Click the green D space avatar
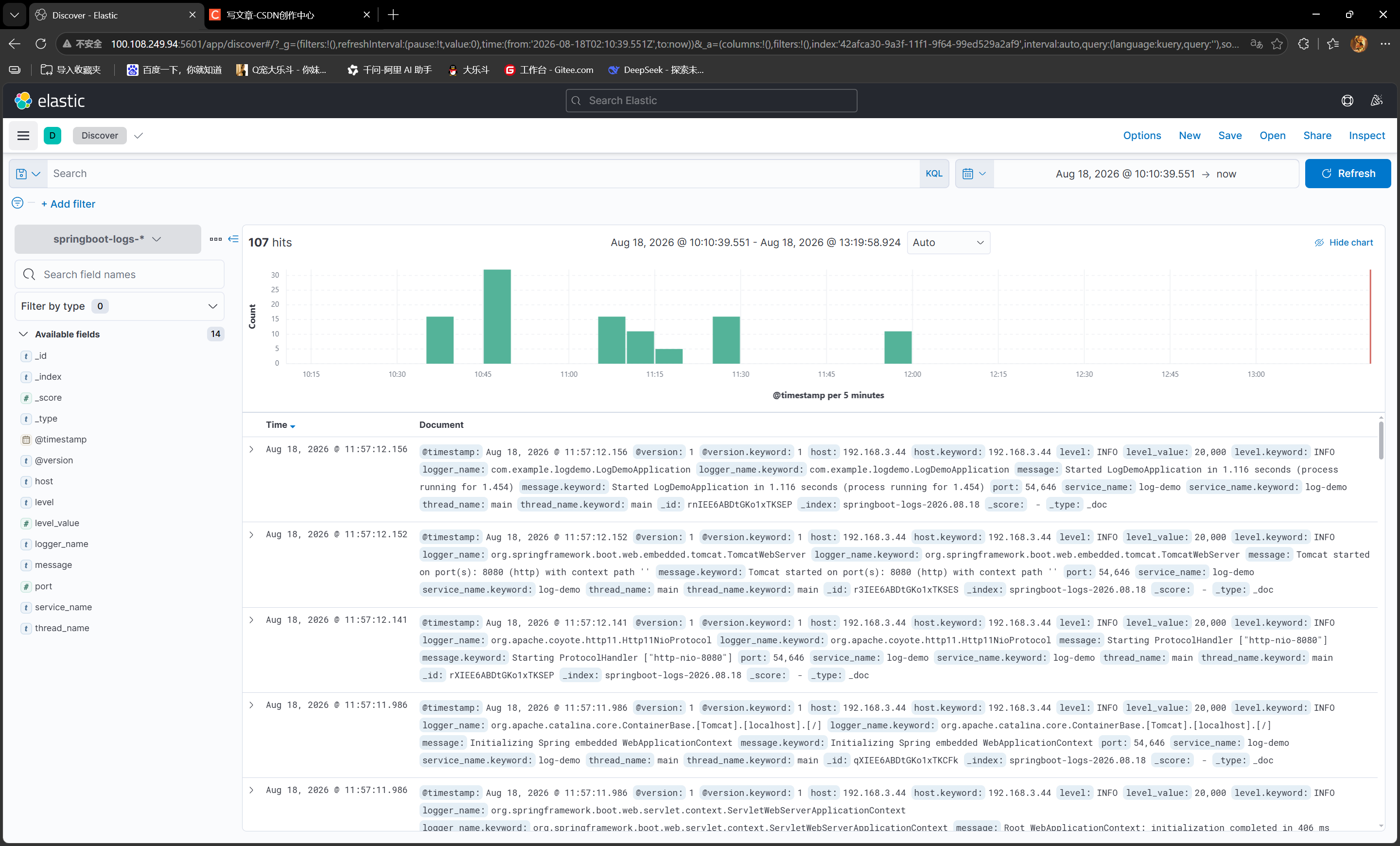Viewport: 1400px width, 846px height. pyautogui.click(x=52, y=135)
